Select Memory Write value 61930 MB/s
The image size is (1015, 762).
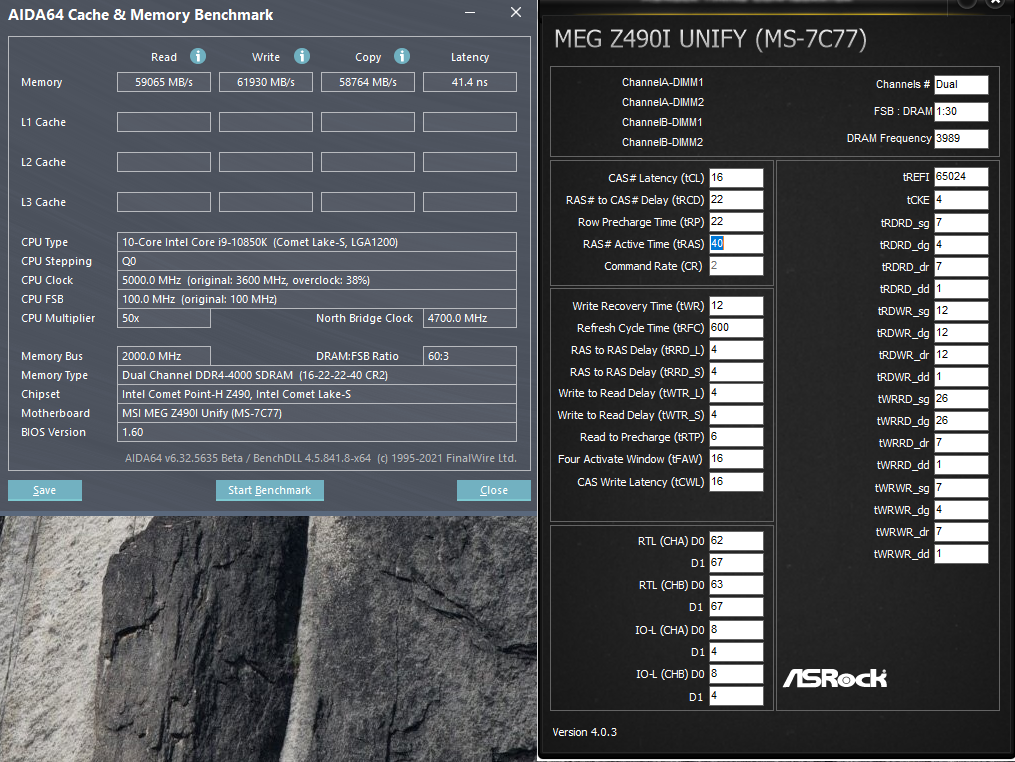click(265, 82)
